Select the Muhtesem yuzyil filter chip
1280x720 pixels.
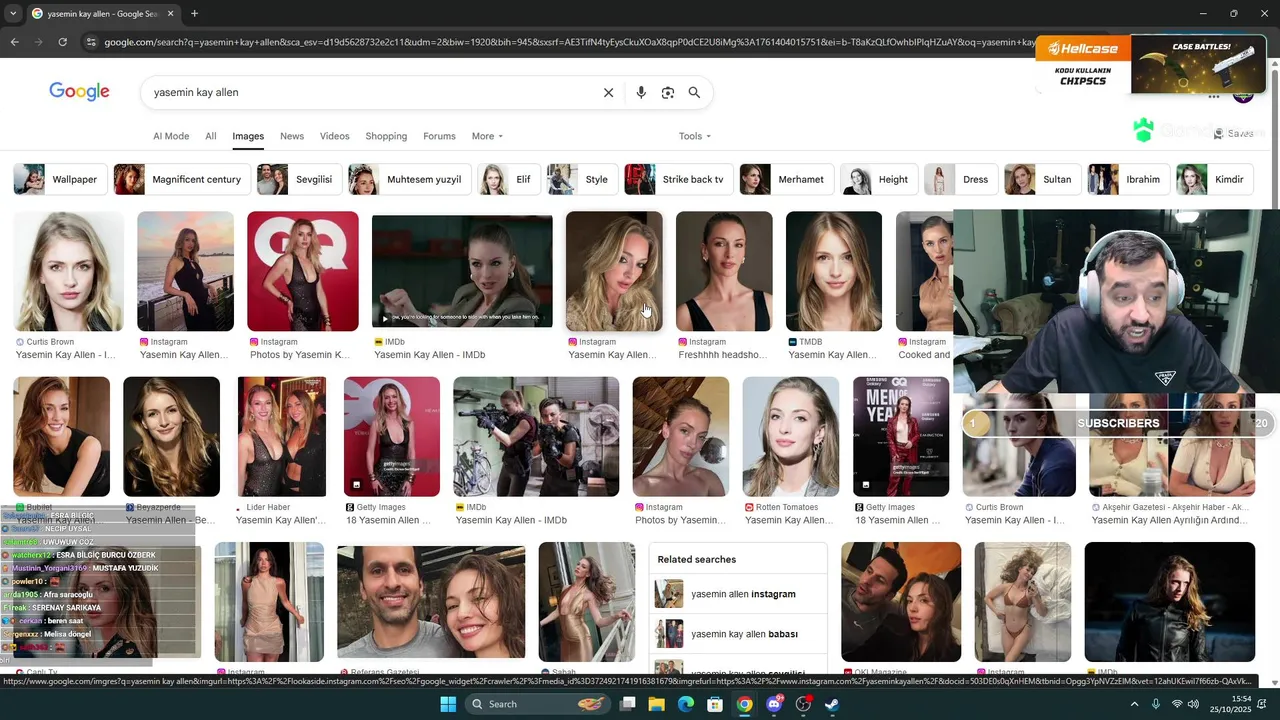coord(409,180)
